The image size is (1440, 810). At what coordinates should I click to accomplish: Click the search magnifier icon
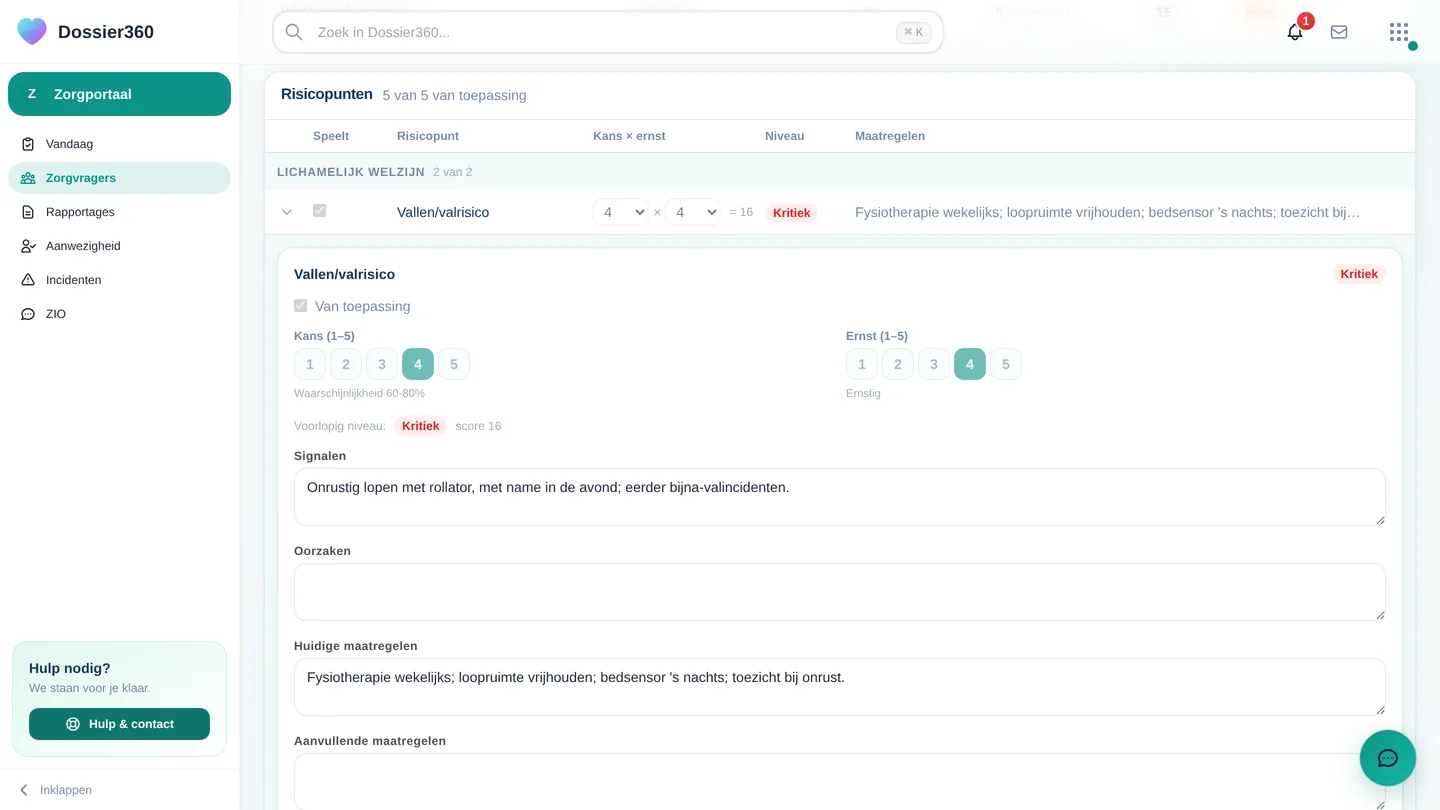[294, 32]
